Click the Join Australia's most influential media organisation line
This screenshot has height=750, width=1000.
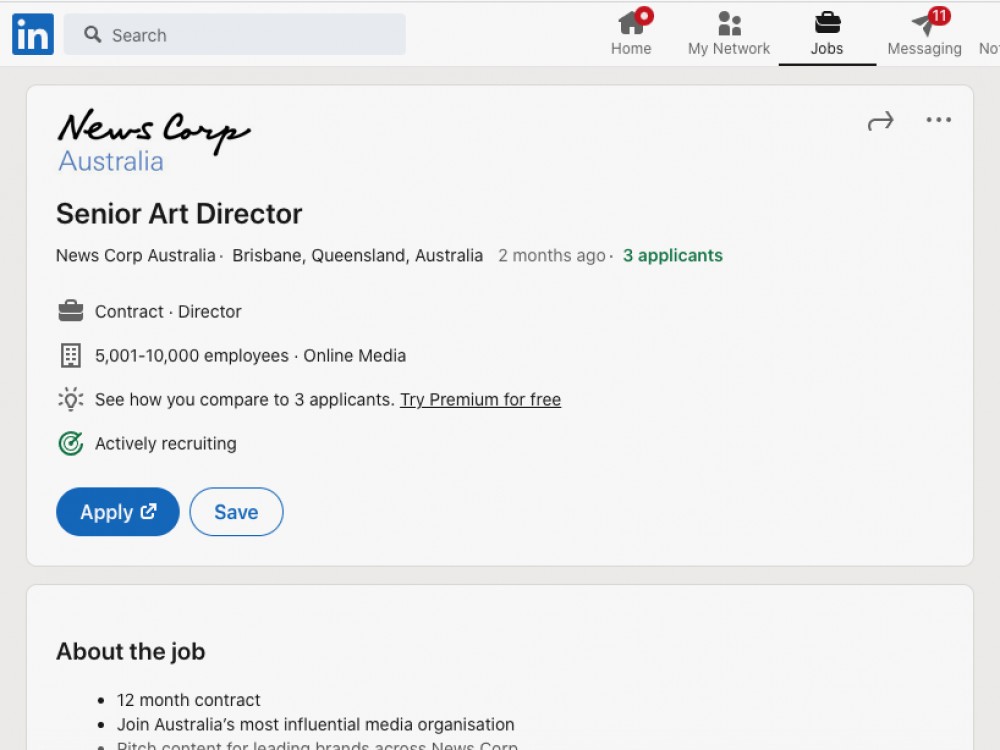point(316,724)
